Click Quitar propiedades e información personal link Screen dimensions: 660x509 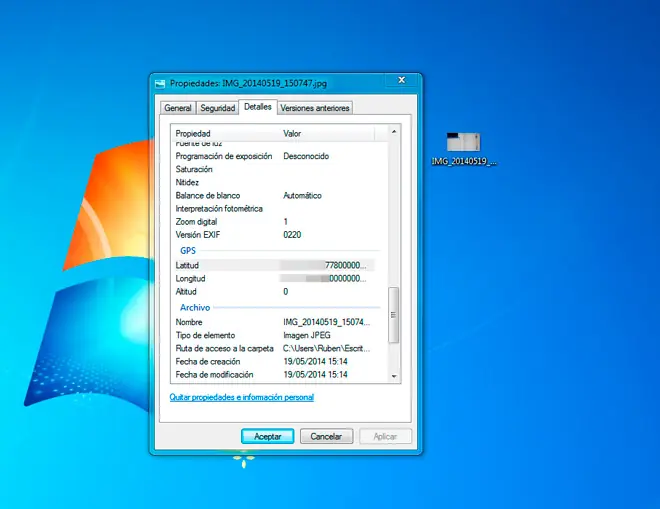[x=242, y=397]
